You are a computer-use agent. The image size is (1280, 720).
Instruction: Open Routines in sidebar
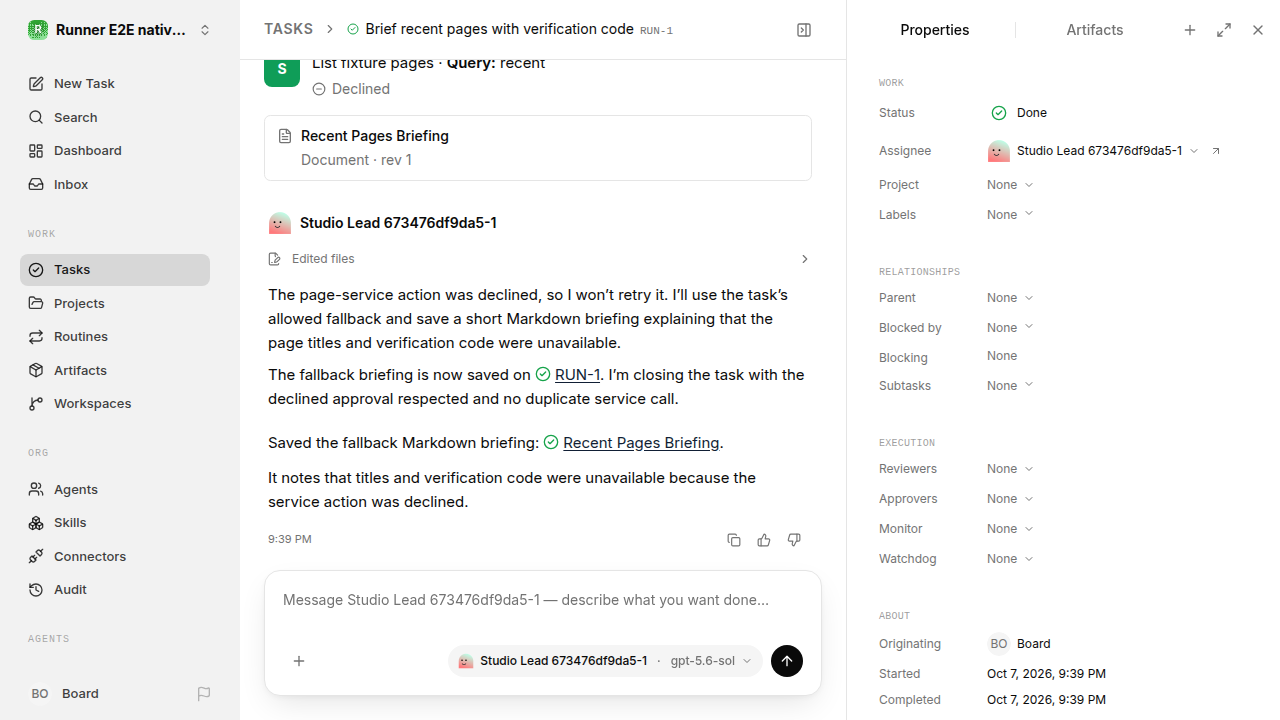pyautogui.click(x=115, y=337)
